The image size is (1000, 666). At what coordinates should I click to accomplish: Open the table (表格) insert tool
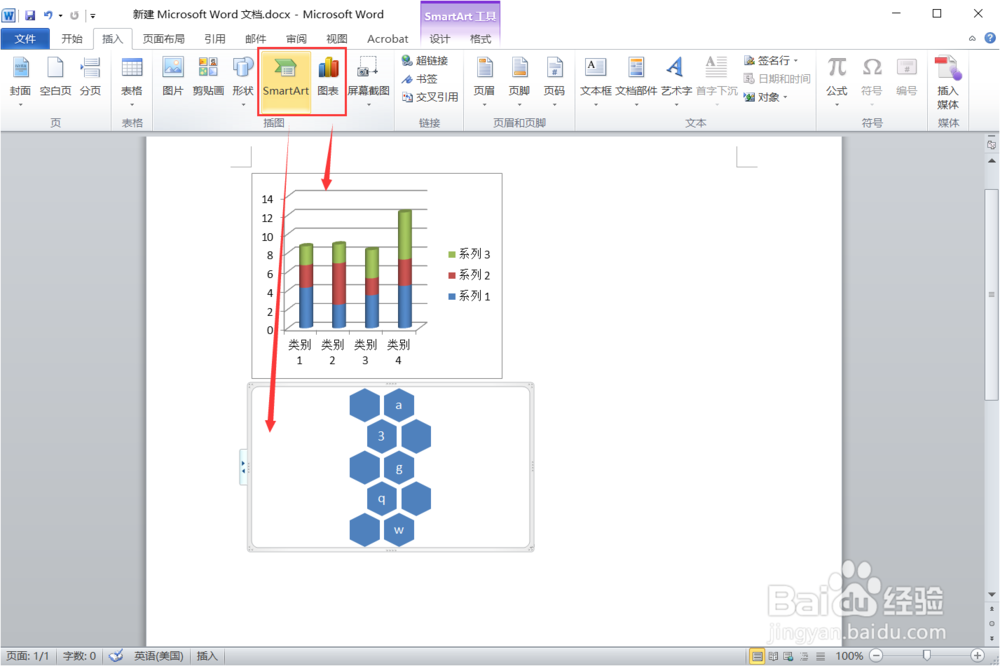click(x=132, y=81)
